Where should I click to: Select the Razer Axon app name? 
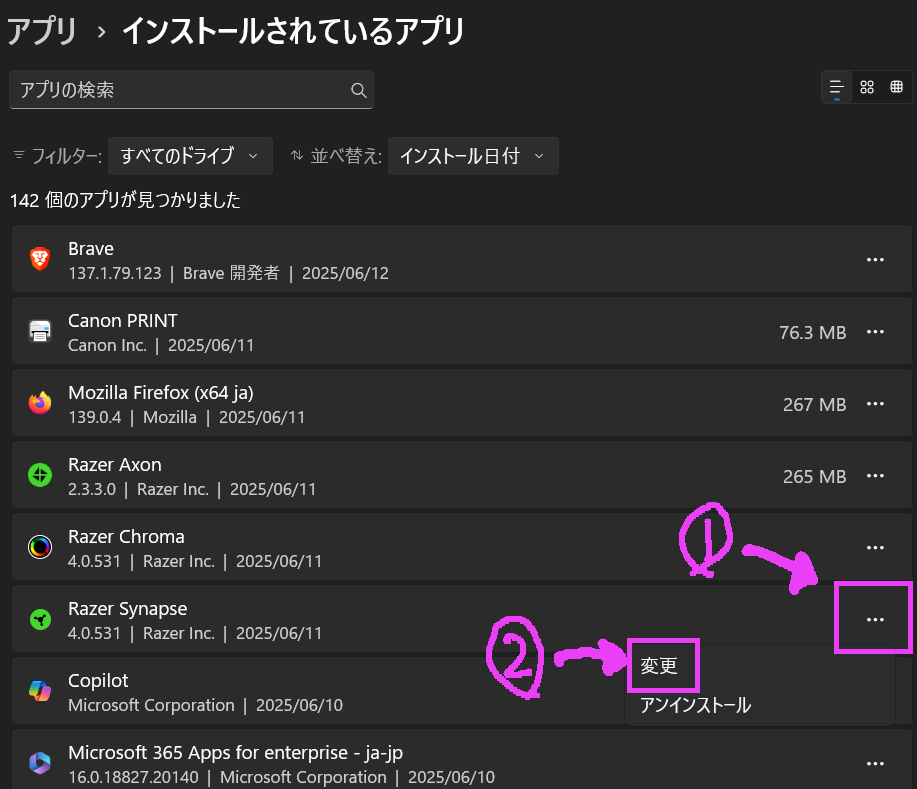[x=115, y=464]
